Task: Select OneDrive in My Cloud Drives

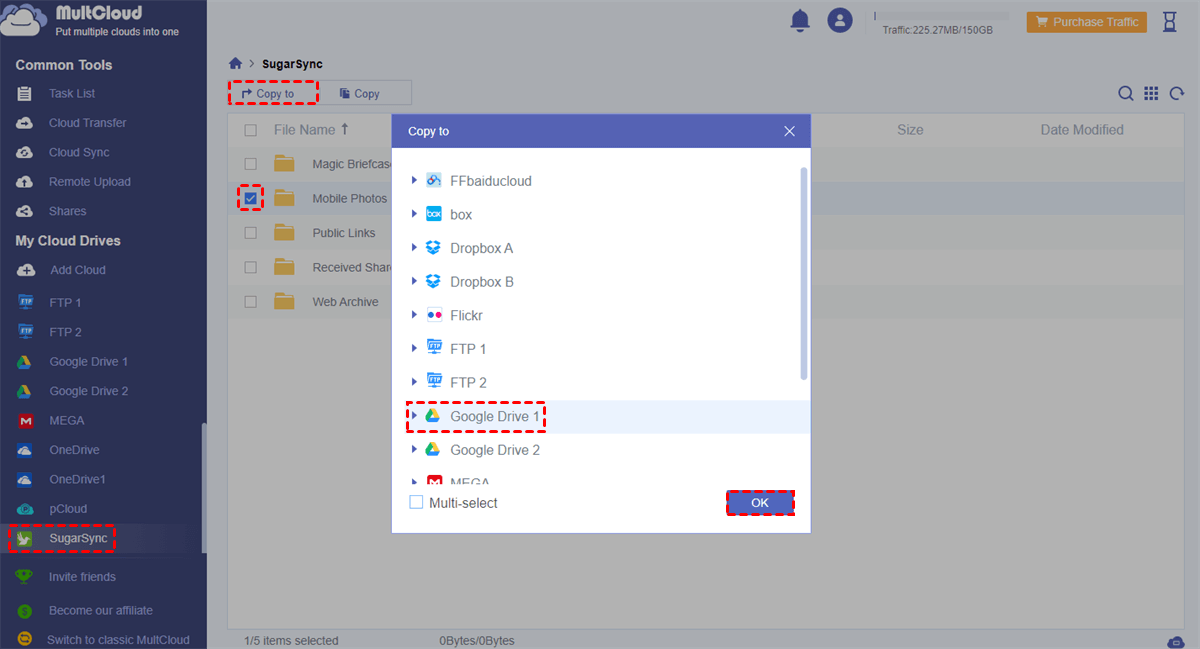Action: tap(74, 450)
